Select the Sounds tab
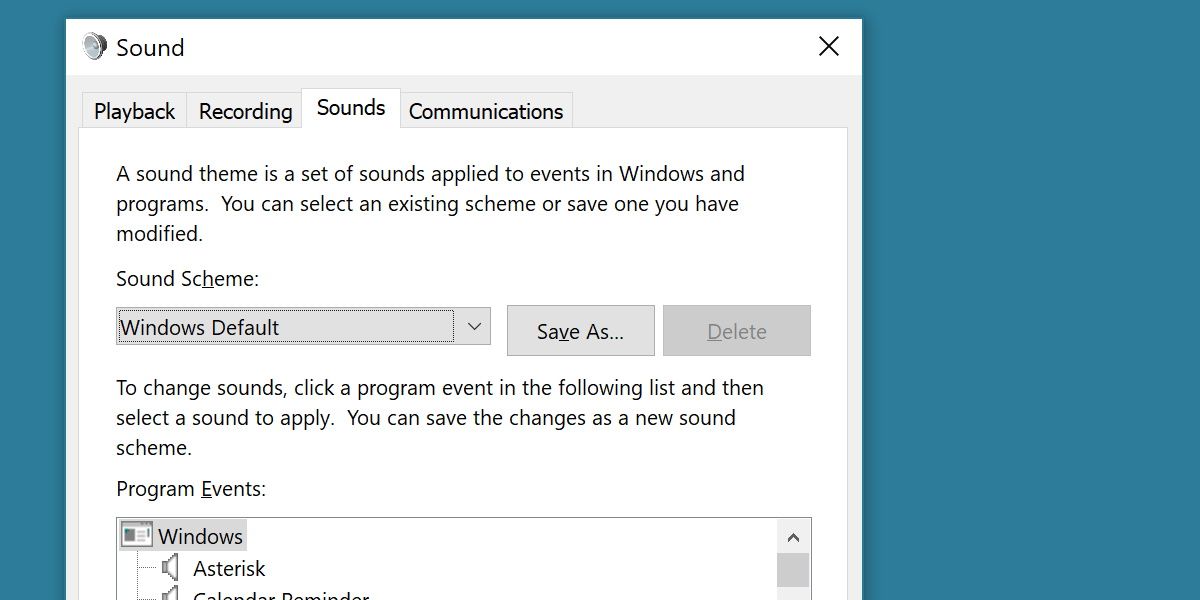The width and height of the screenshot is (1200, 600). 351,108
